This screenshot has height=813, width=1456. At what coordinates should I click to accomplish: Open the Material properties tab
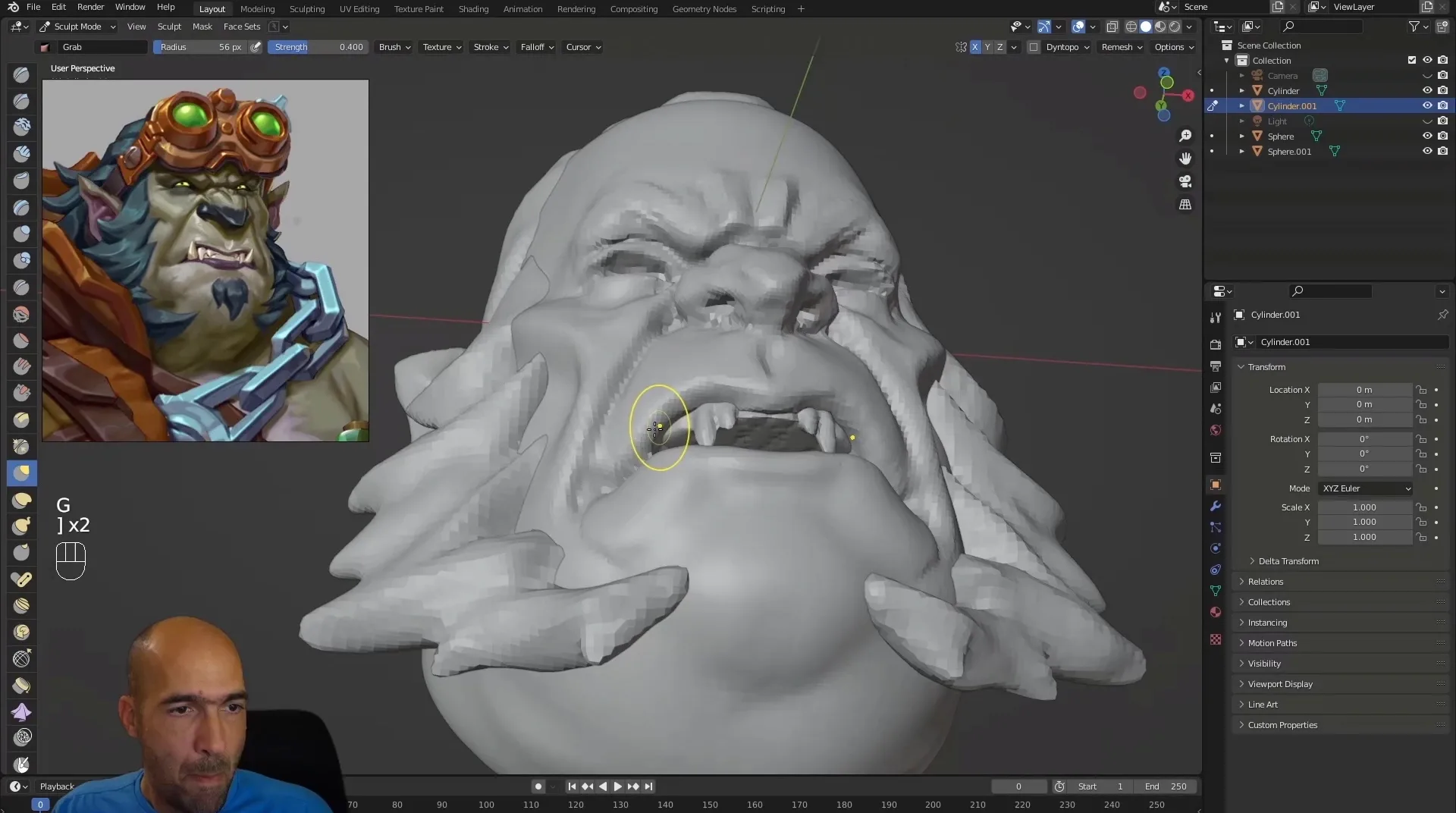[1216, 612]
